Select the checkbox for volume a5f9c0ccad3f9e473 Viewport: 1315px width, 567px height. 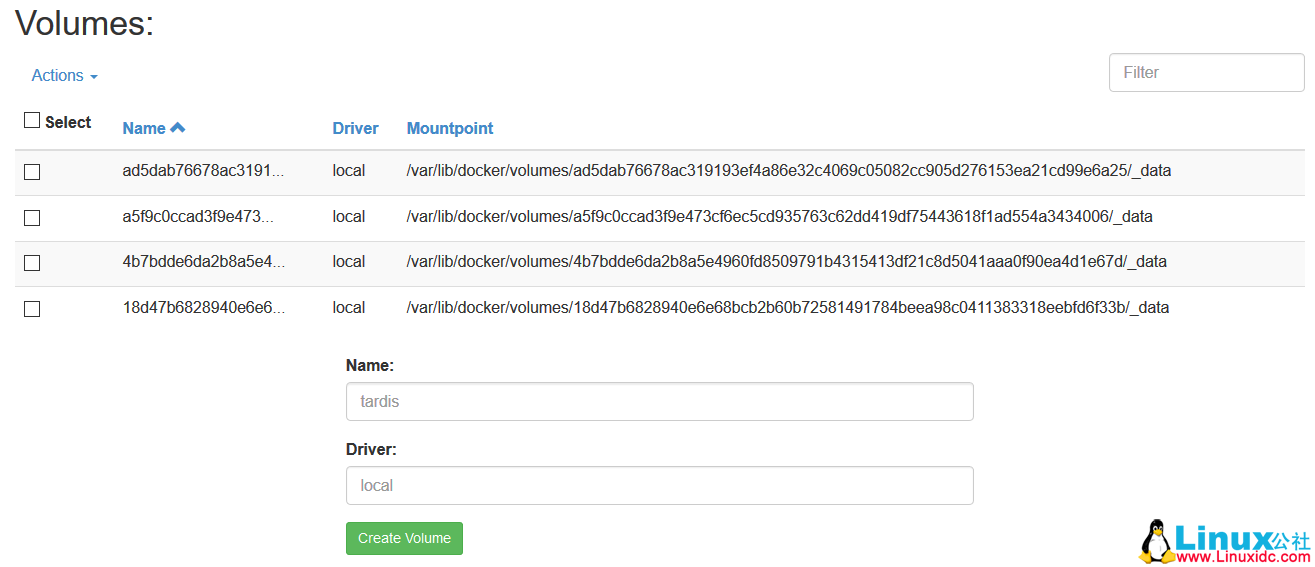tap(32, 218)
